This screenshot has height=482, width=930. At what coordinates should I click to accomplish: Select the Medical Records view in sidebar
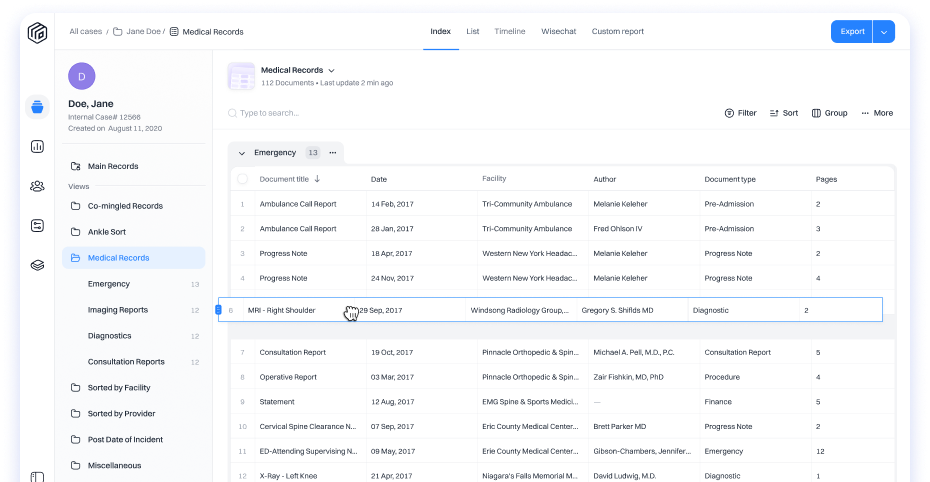[133, 258]
